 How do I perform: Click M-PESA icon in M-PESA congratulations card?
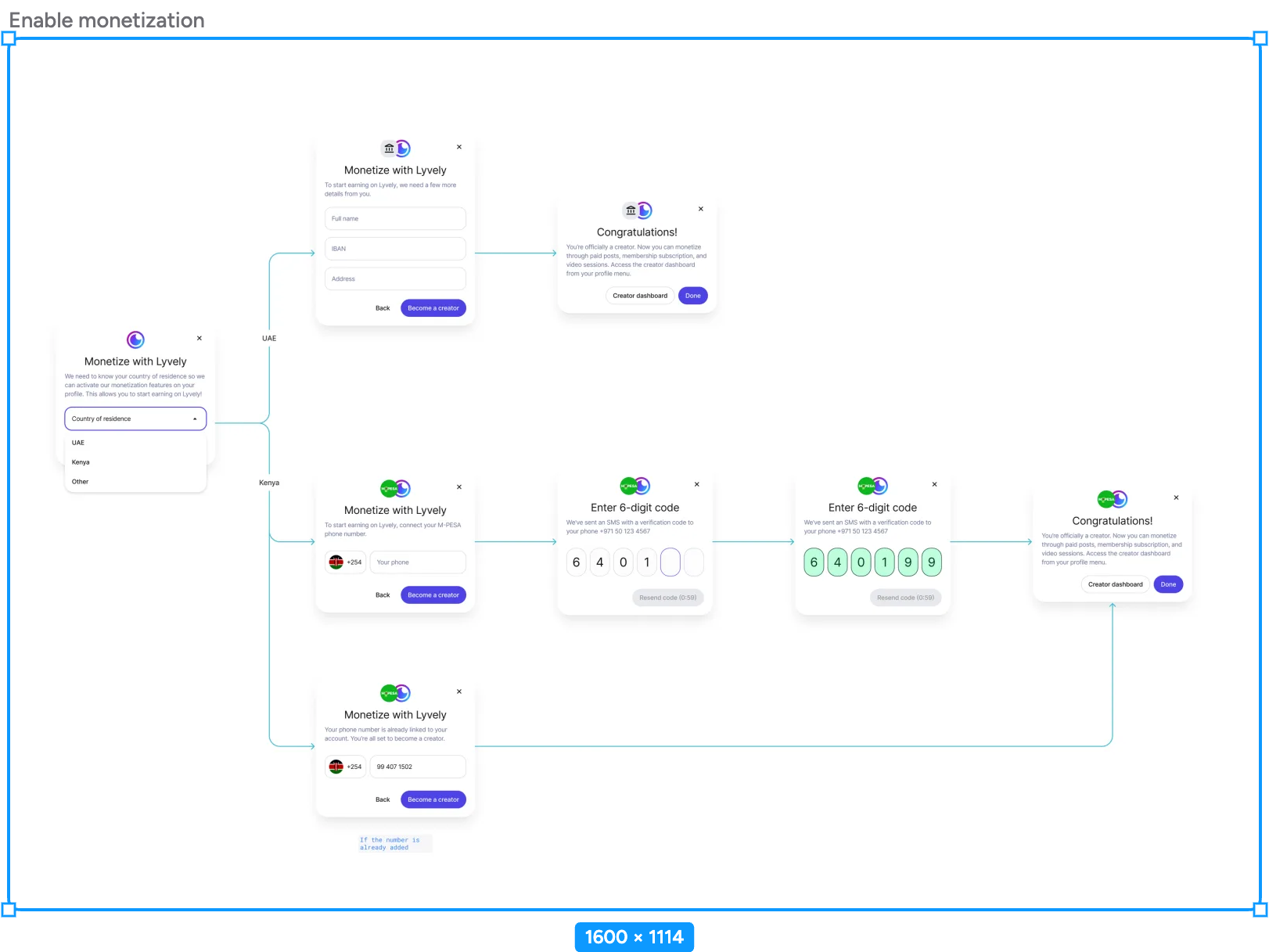[x=1105, y=499]
